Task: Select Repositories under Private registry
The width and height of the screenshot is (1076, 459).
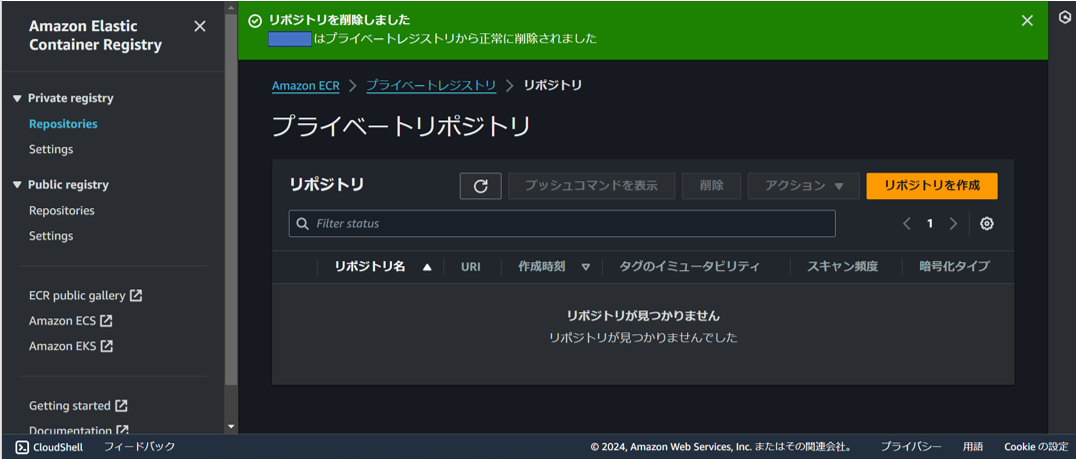Action: (x=63, y=124)
